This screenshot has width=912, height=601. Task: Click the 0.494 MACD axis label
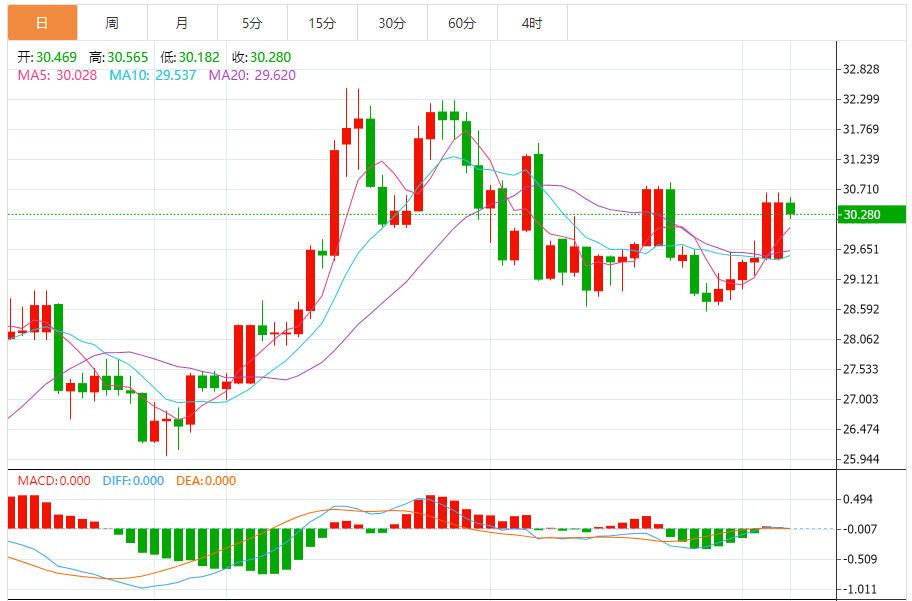coord(858,499)
